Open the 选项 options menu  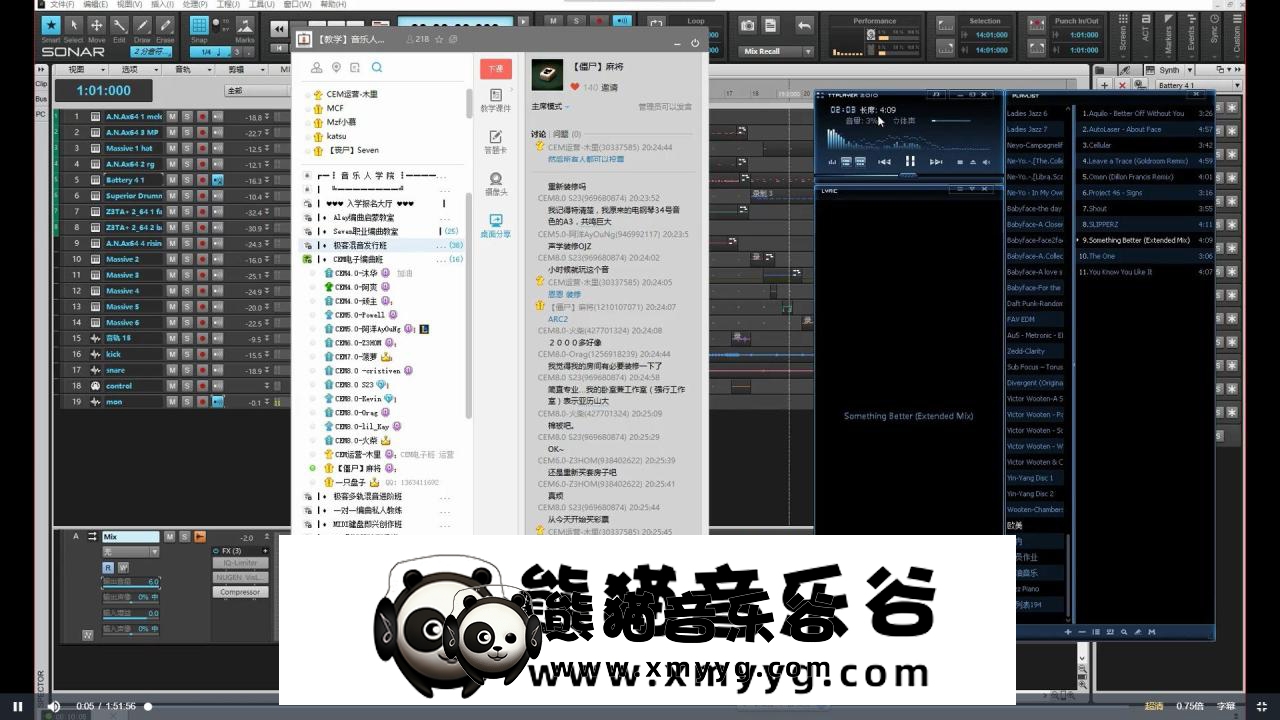pos(133,70)
